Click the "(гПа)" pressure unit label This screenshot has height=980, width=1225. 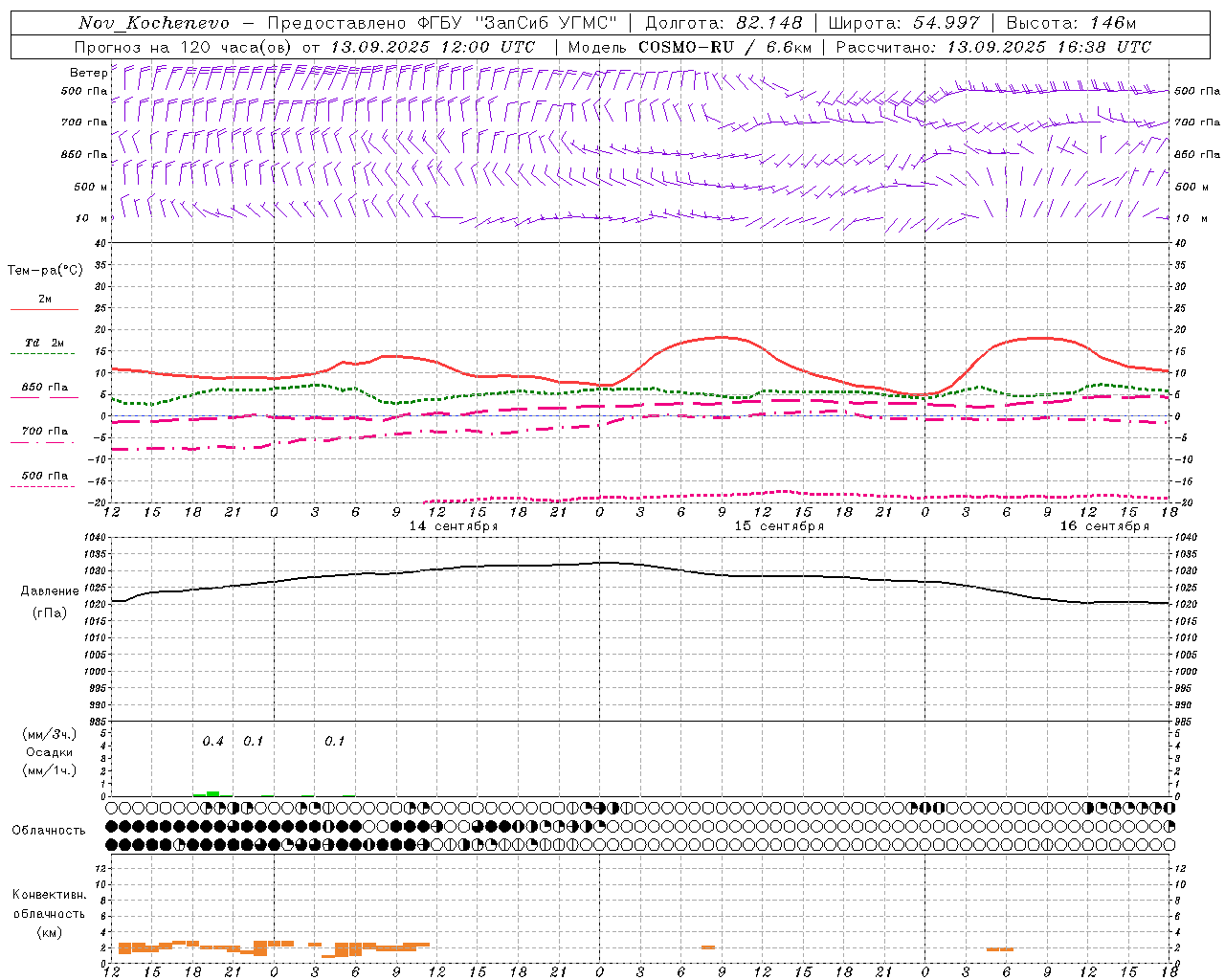(x=50, y=613)
